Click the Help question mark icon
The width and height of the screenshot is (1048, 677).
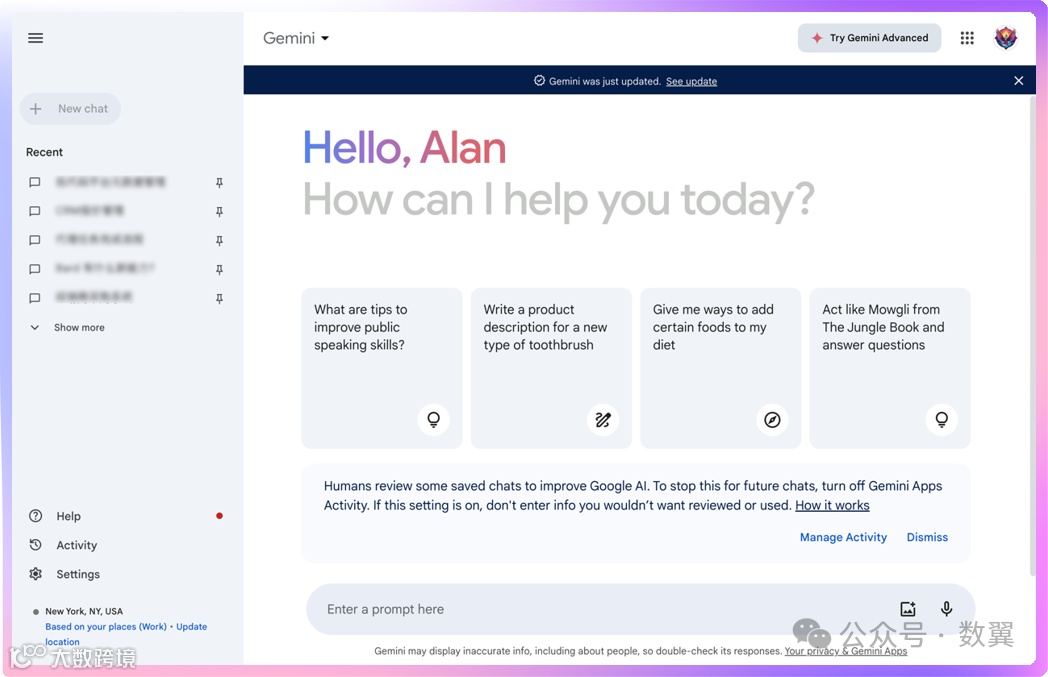point(35,516)
